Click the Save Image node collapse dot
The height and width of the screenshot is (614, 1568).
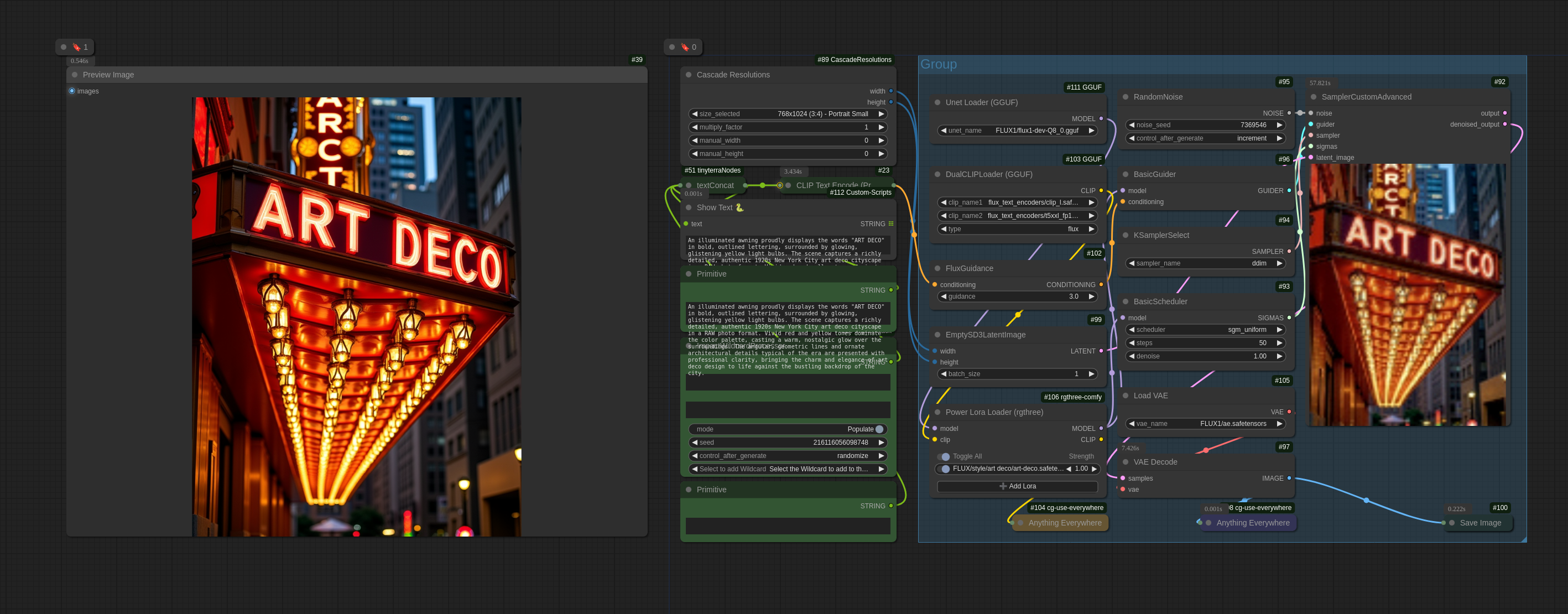pos(1451,523)
